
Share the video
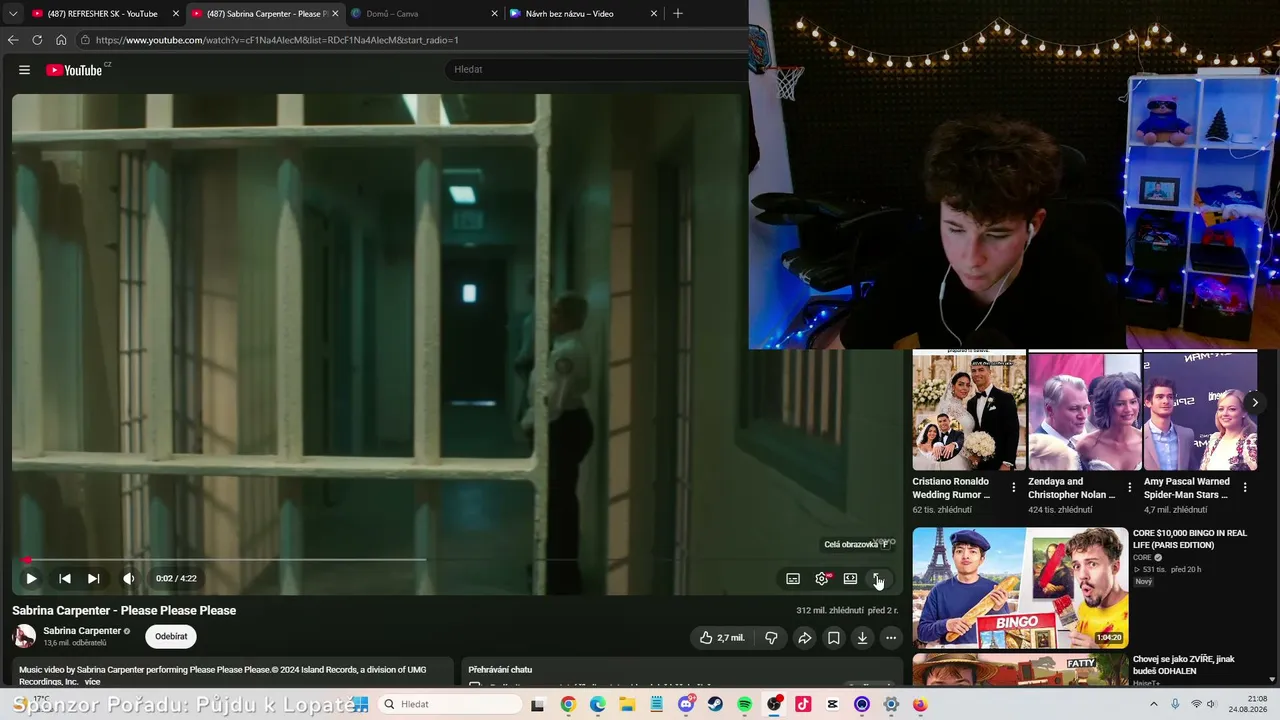pos(804,638)
